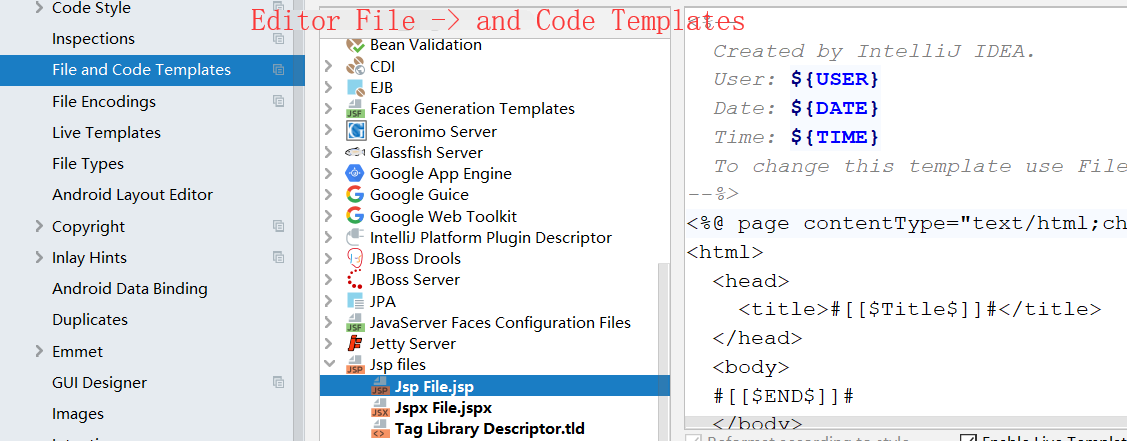Click the 'Created by IntelliJ IDEA.' comment line
Image resolution: width=1127 pixels, height=441 pixels.
pyautogui.click(x=874, y=51)
